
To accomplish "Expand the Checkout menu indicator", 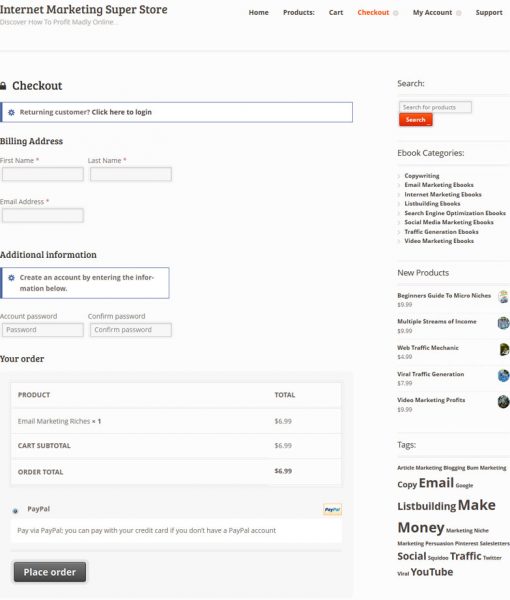I will click(x=396, y=13).
